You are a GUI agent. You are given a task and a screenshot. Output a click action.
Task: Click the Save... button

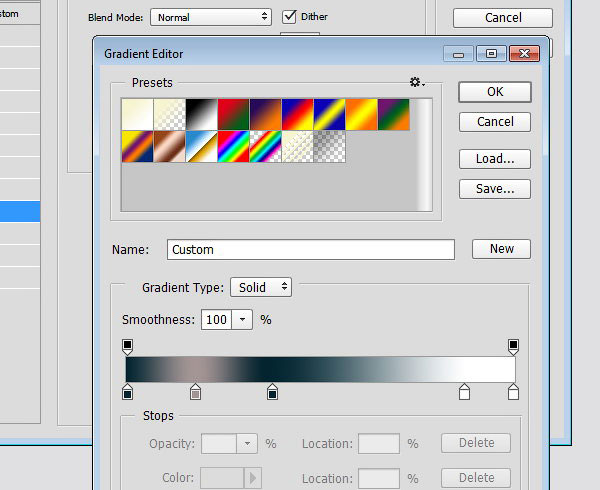tap(495, 189)
